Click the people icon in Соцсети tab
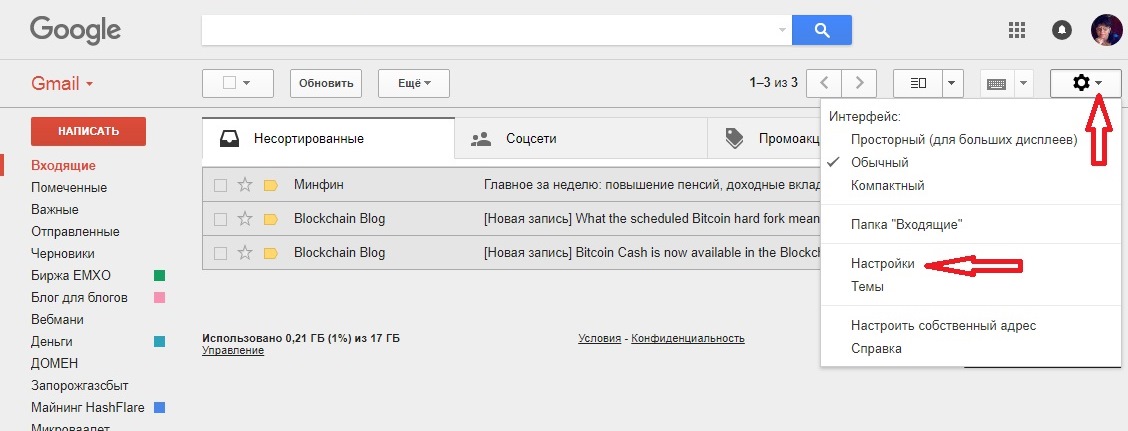 (481, 139)
